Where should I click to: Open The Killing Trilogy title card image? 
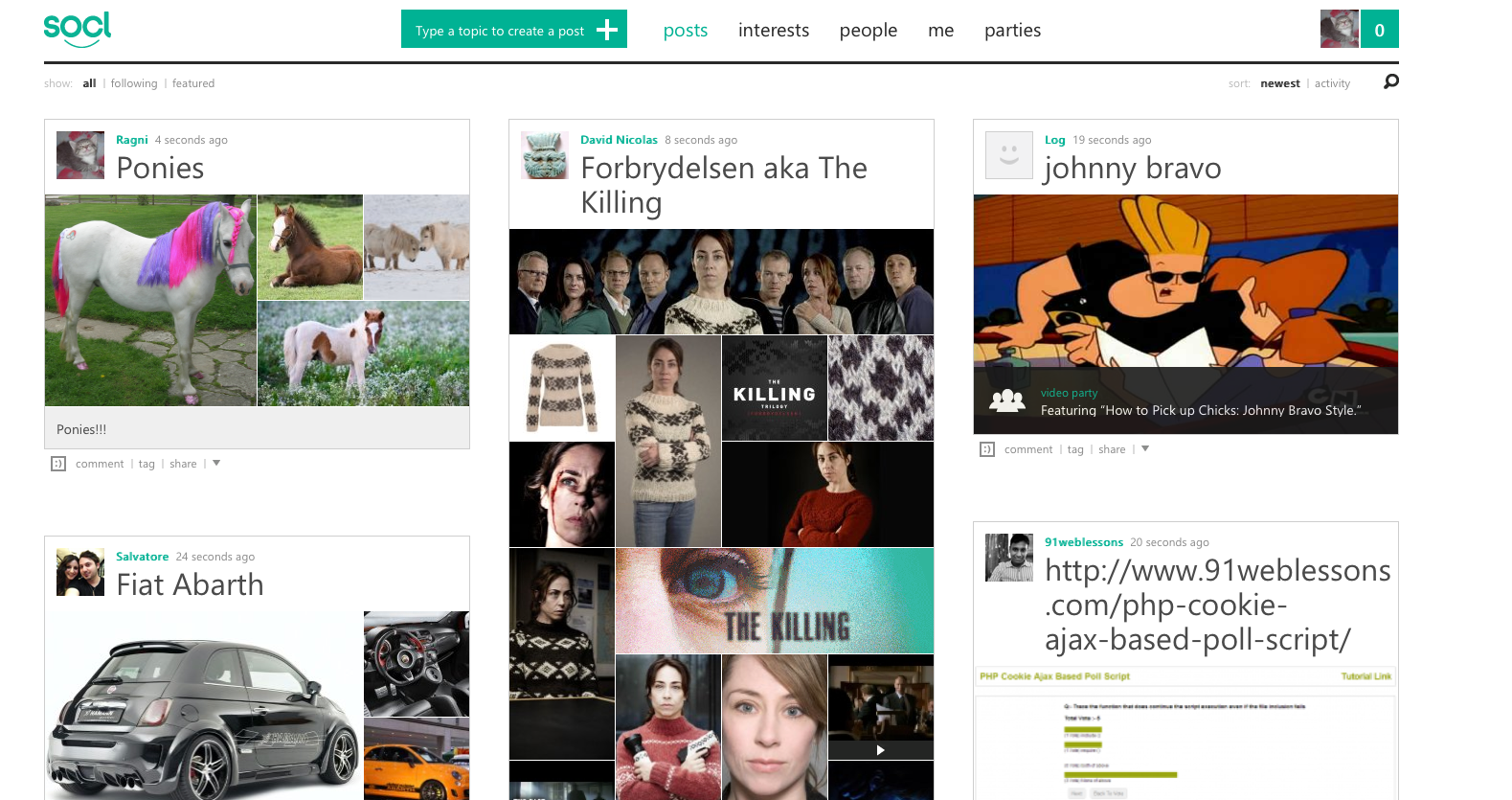[775, 388]
